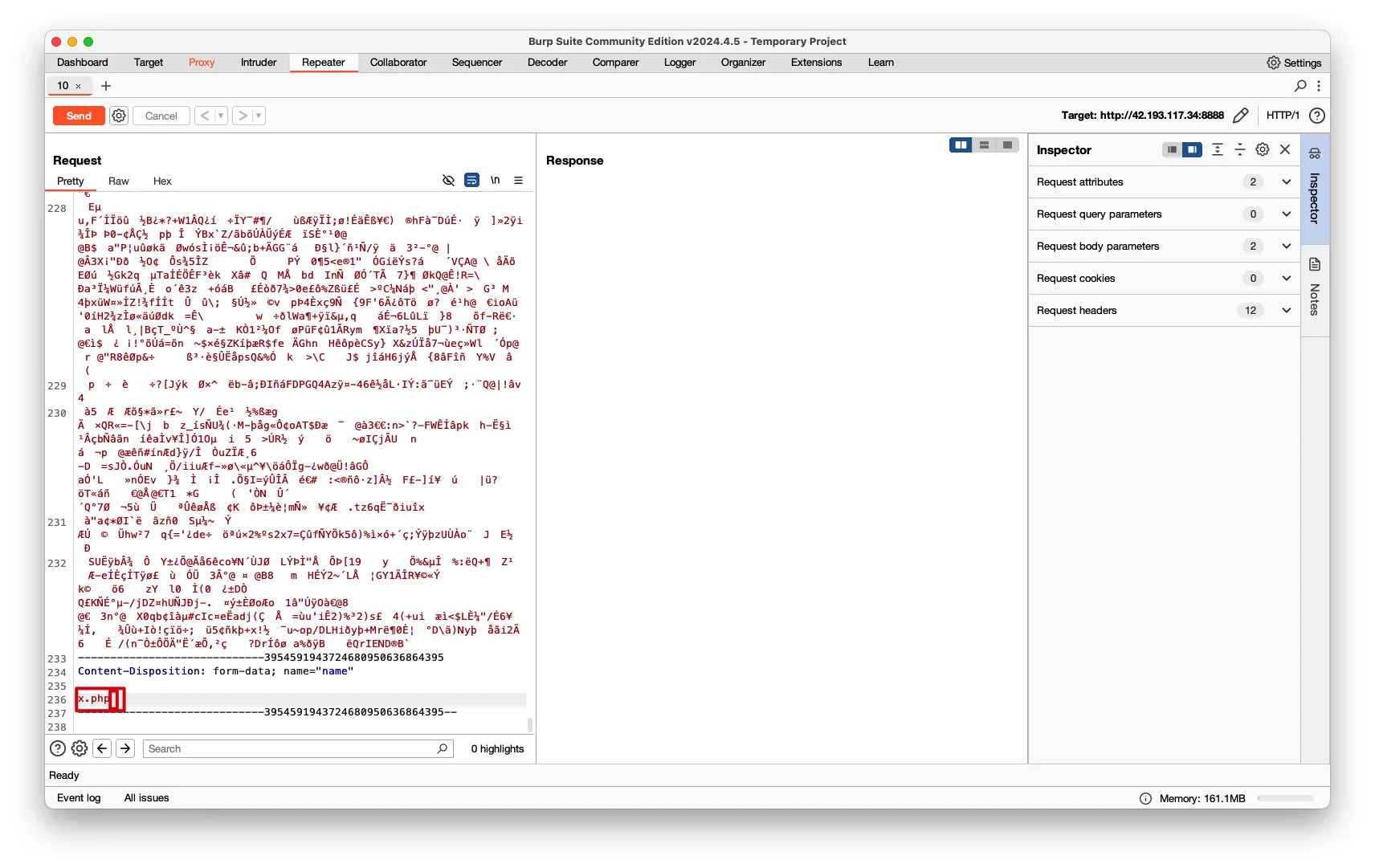This screenshot has width=1375, height=868.
Task: Expand the Request attributes section
Action: pyautogui.click(x=1286, y=182)
